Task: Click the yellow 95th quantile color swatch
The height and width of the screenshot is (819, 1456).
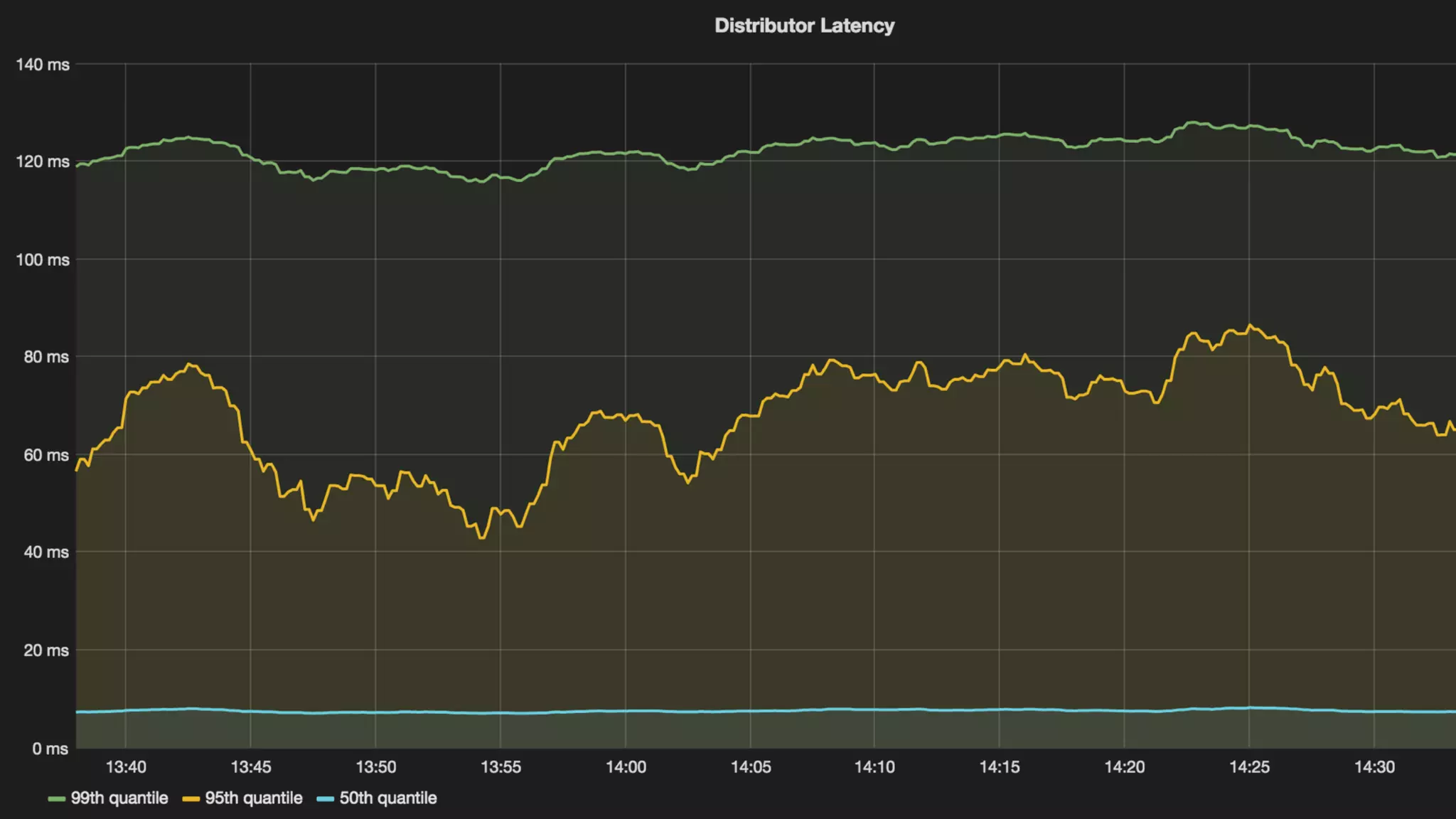Action: click(x=191, y=799)
